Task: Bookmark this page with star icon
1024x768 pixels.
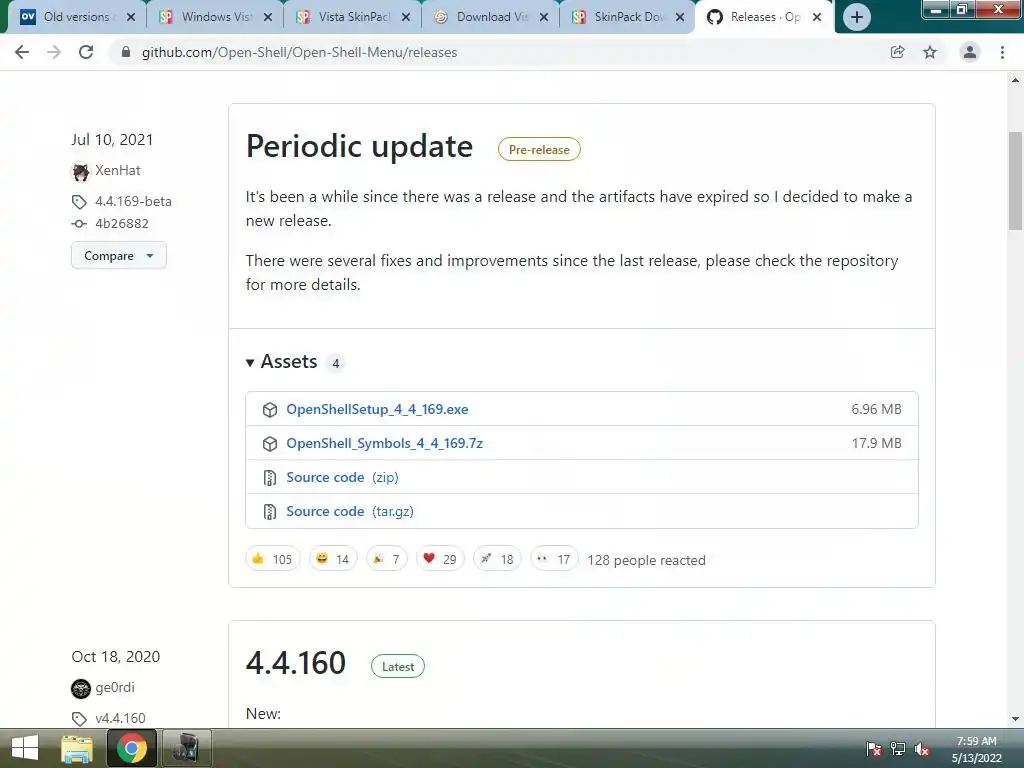Action: (x=930, y=52)
